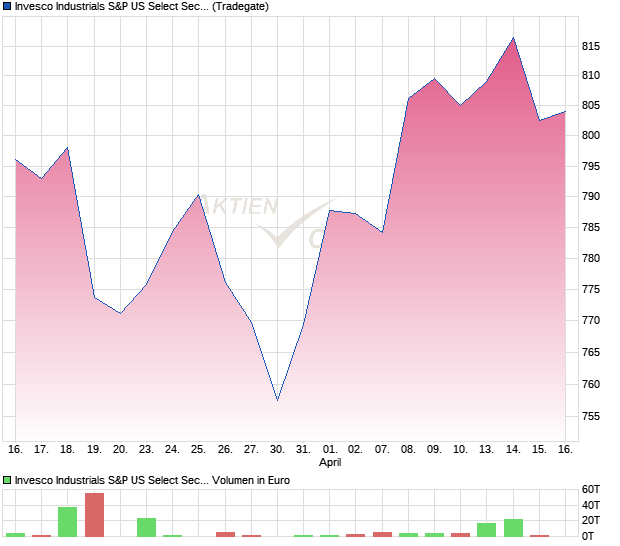Click the price low point at the 30th
620x546 pixels.
click(278, 400)
